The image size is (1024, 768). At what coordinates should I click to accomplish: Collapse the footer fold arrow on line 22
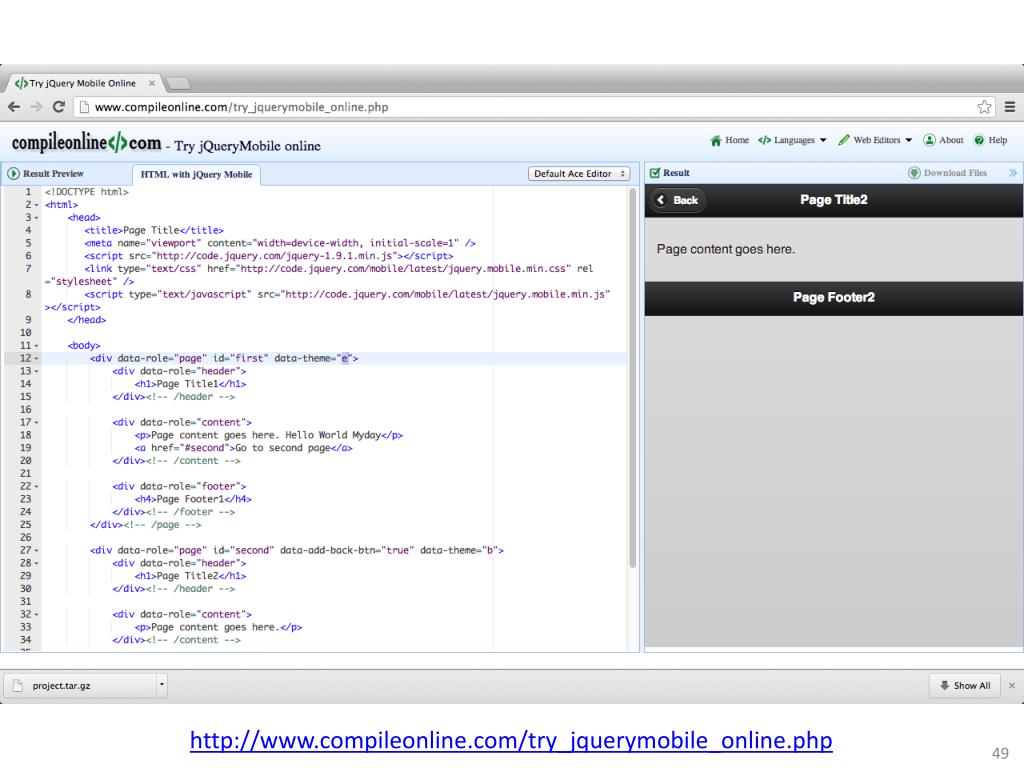36,487
